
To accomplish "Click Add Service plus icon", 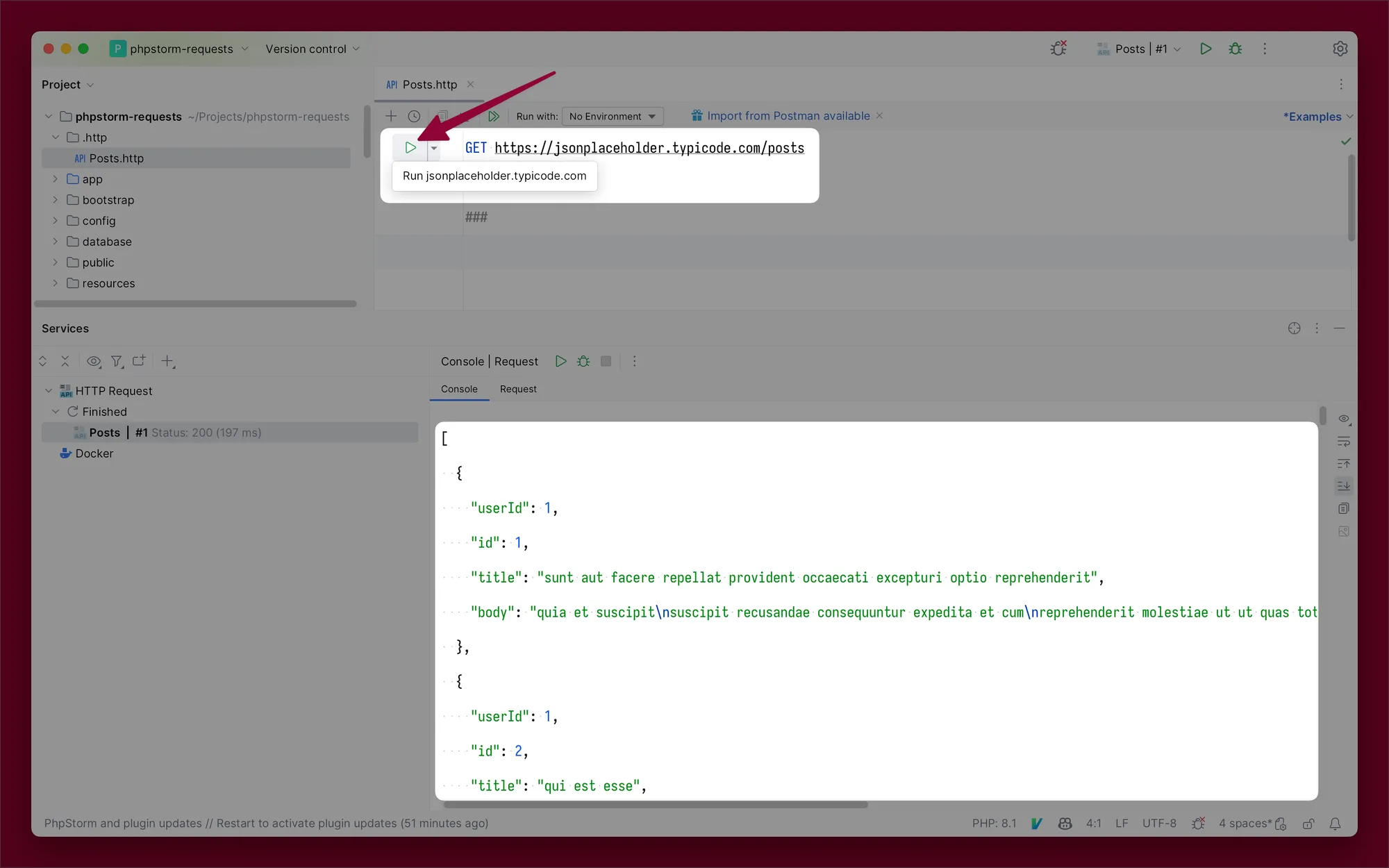I will coord(168,361).
